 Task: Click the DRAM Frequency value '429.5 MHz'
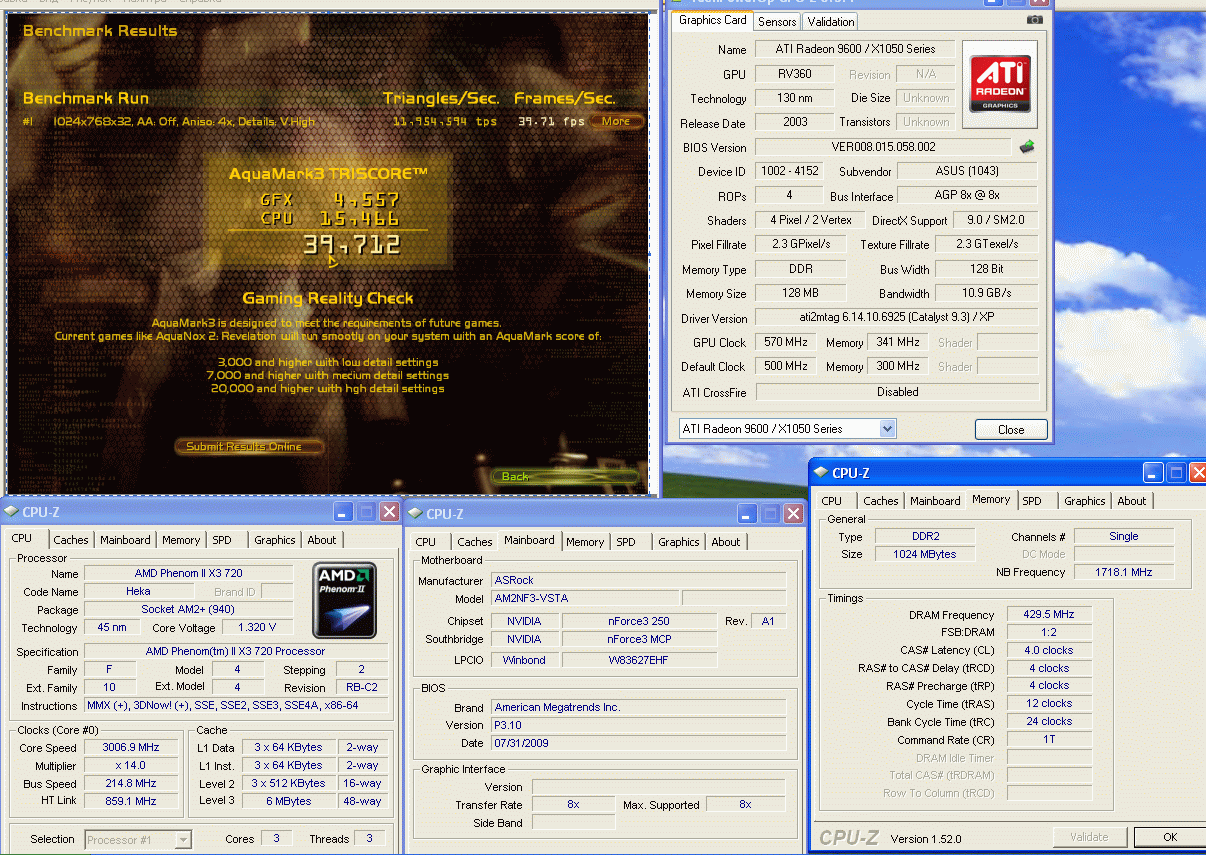pyautogui.click(x=1047, y=615)
